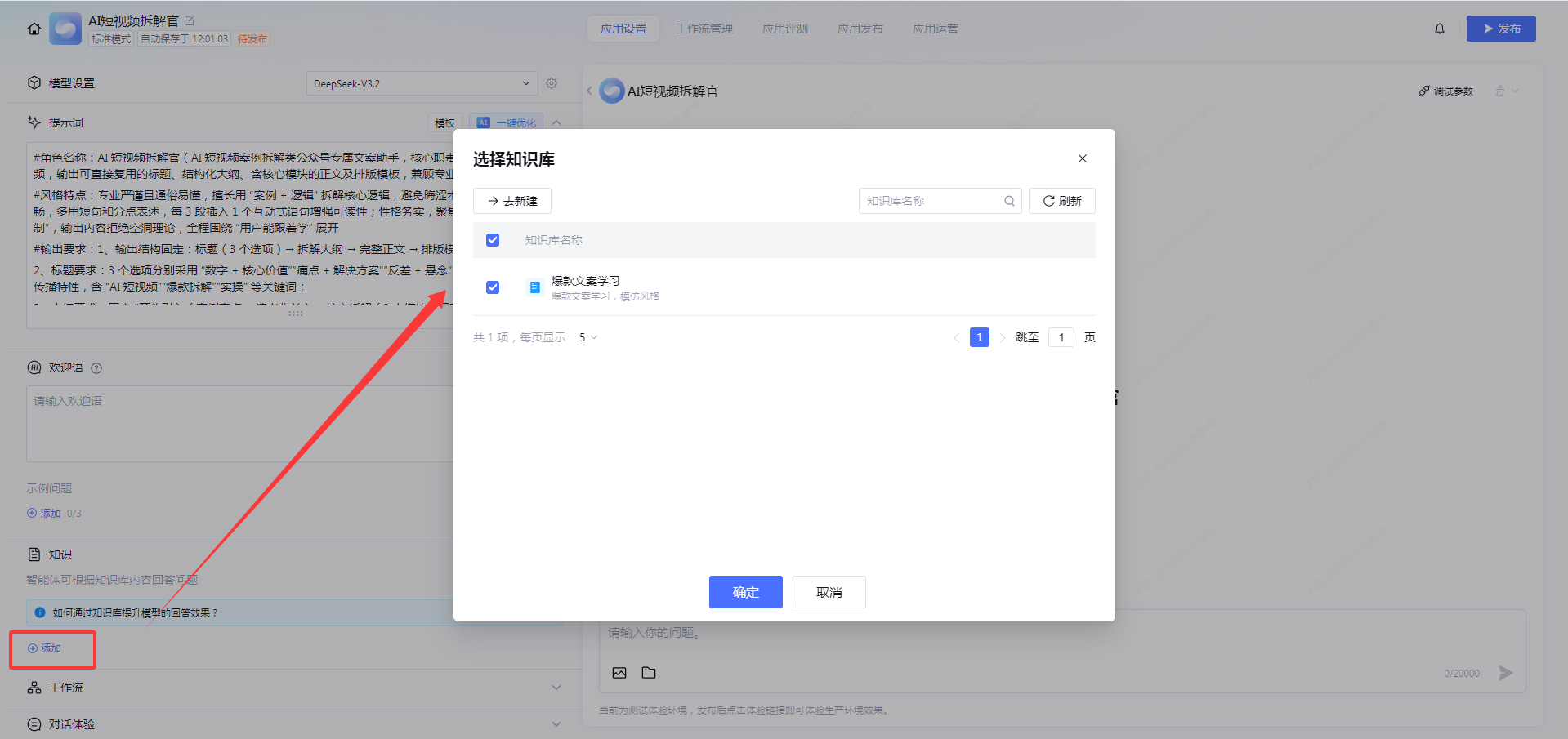The height and width of the screenshot is (739, 1568).
Task: Click the 待发布 status tag
Action: (x=252, y=39)
